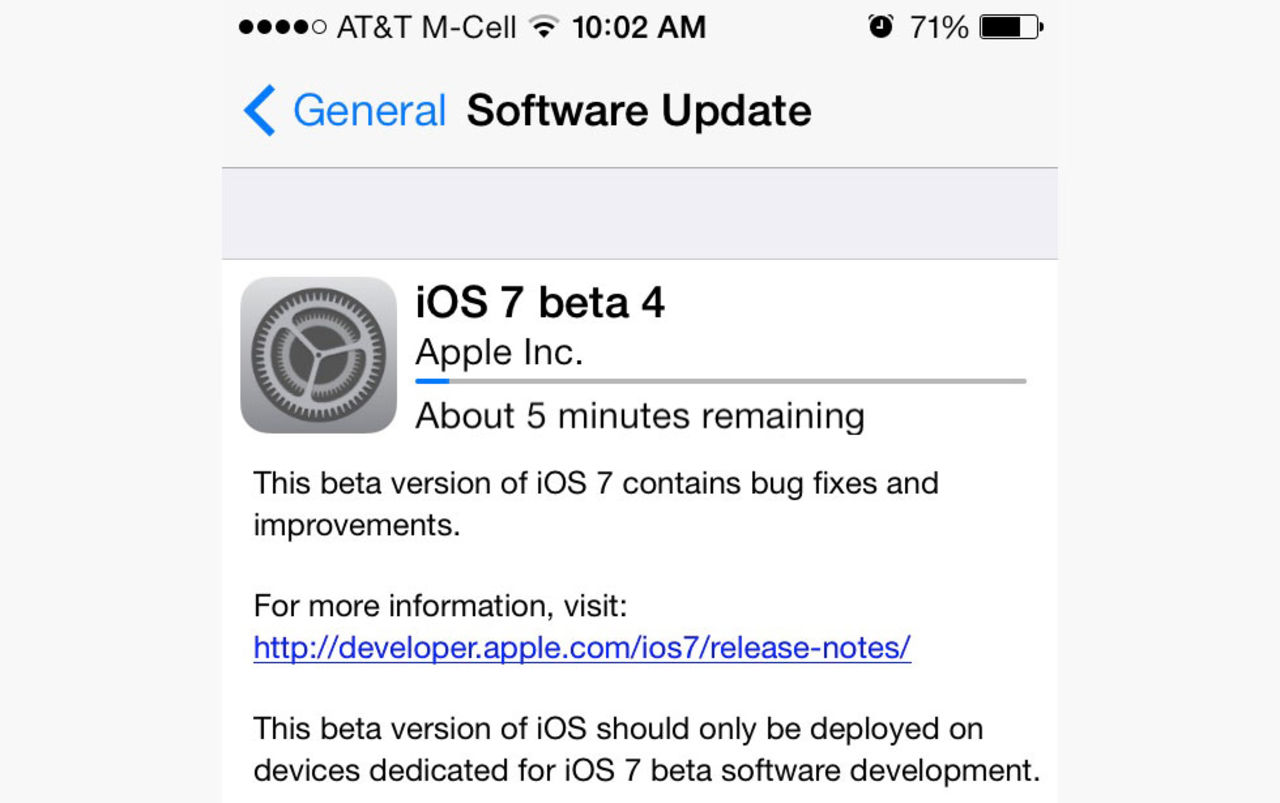
Task: Select the bug fixes description text
Action: (x=594, y=503)
